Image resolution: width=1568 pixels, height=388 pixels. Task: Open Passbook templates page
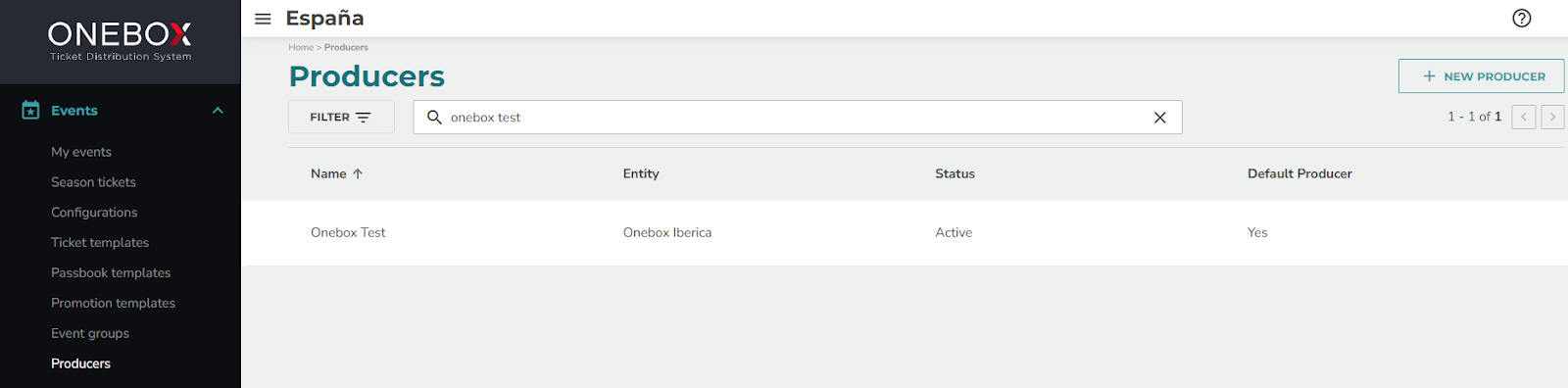point(111,273)
